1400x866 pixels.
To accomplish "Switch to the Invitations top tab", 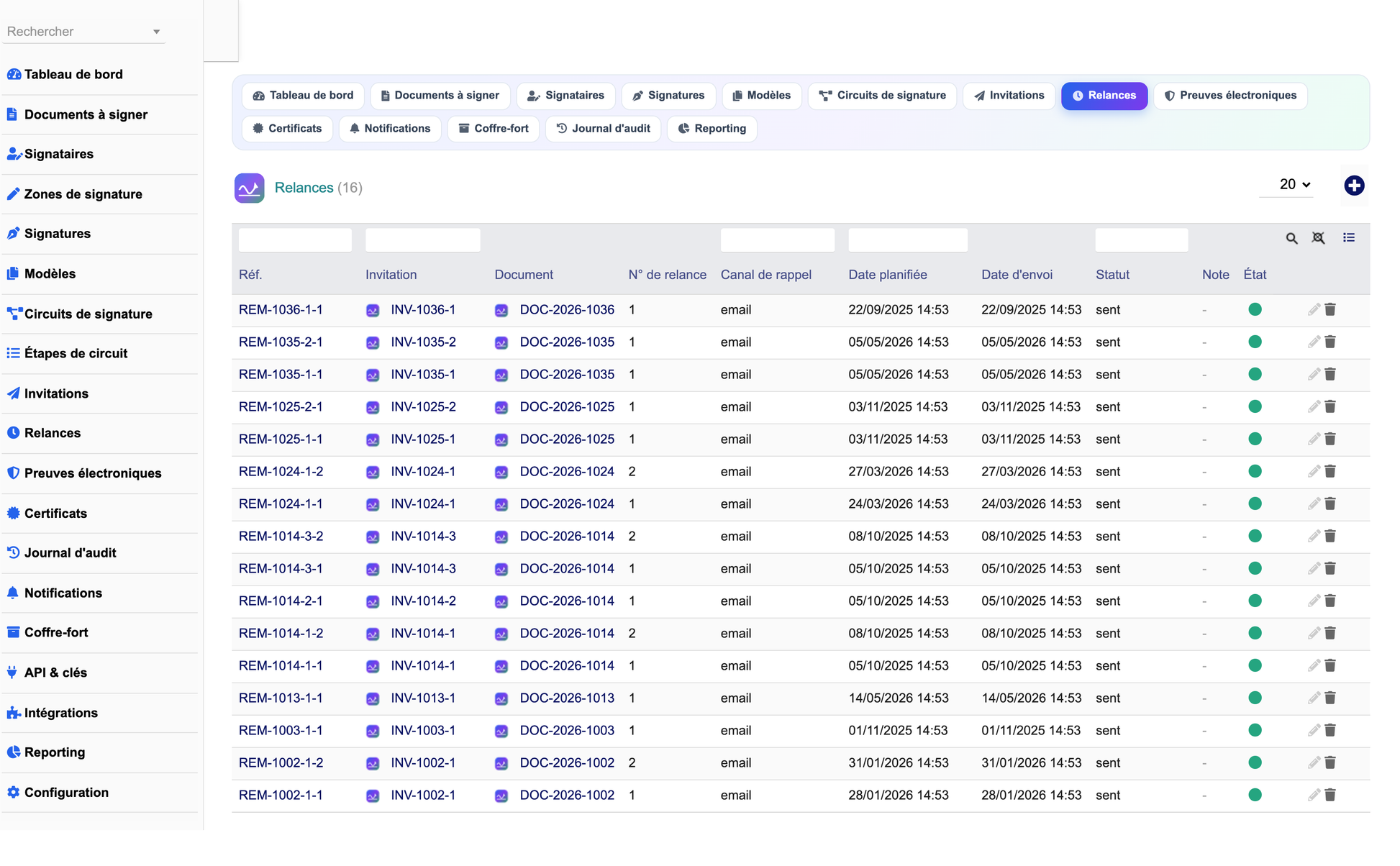I will point(1009,96).
